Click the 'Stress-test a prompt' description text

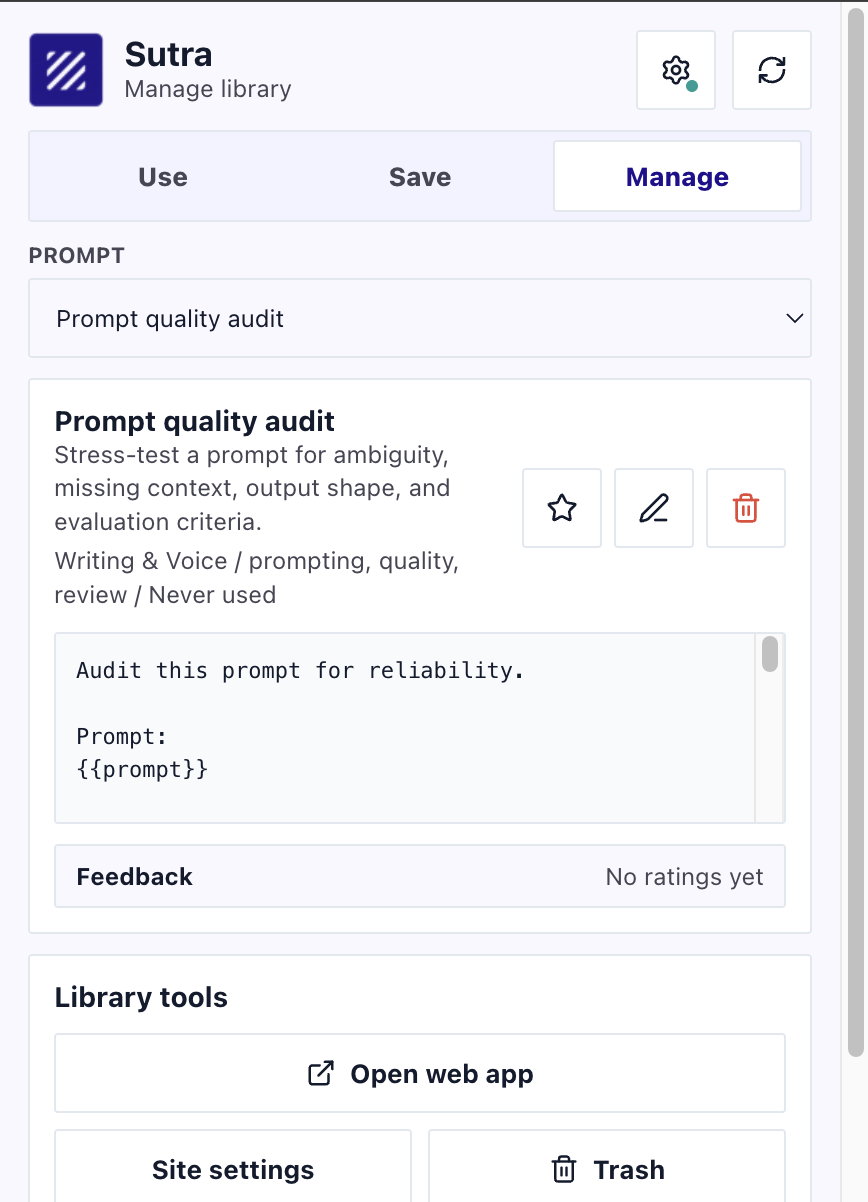click(x=253, y=489)
